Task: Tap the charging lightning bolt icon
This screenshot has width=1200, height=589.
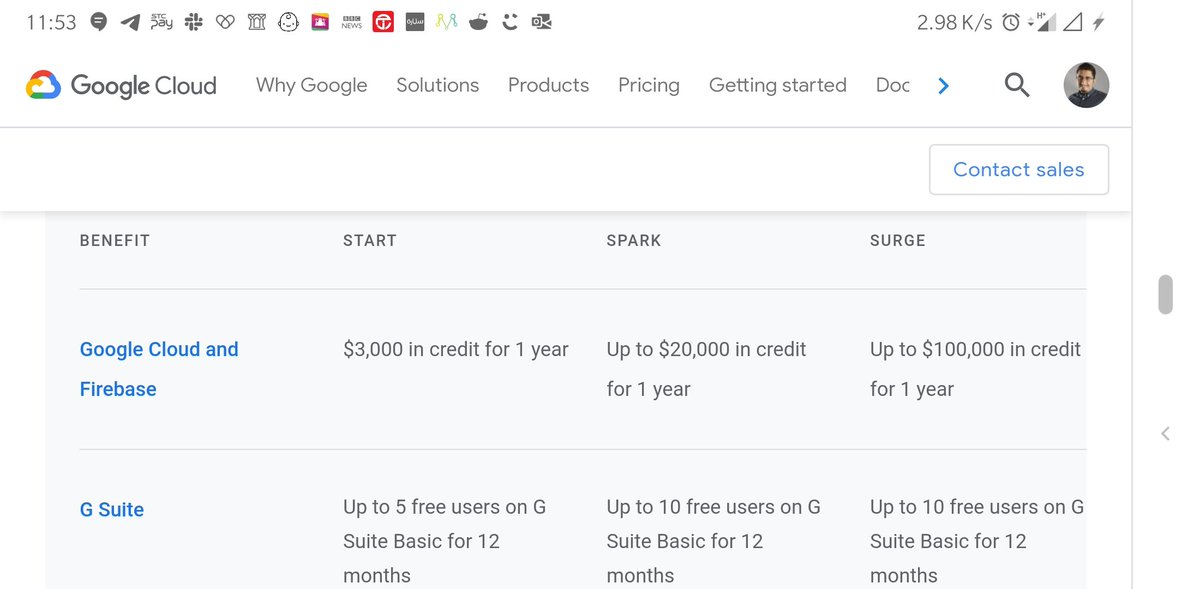Action: point(1099,22)
